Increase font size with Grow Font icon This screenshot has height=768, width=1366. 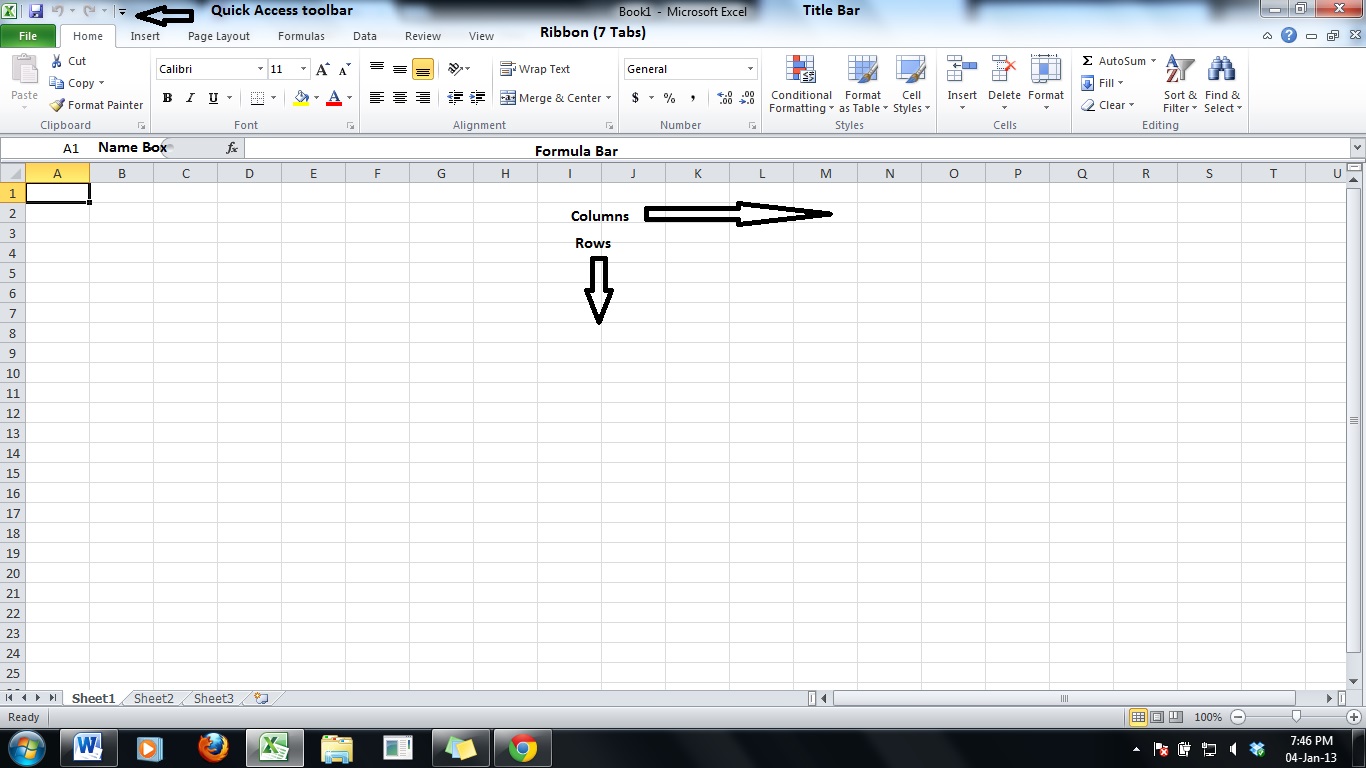click(322, 69)
